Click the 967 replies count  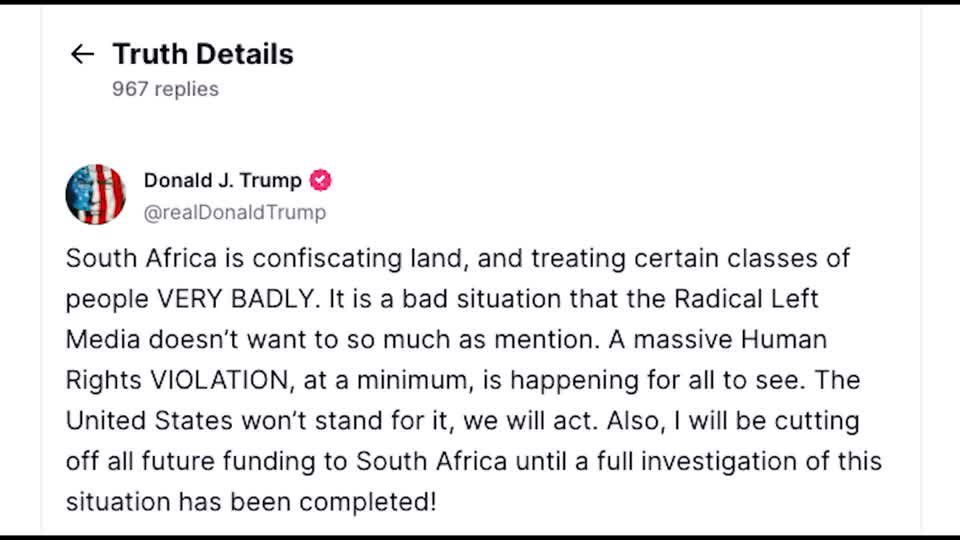point(165,89)
